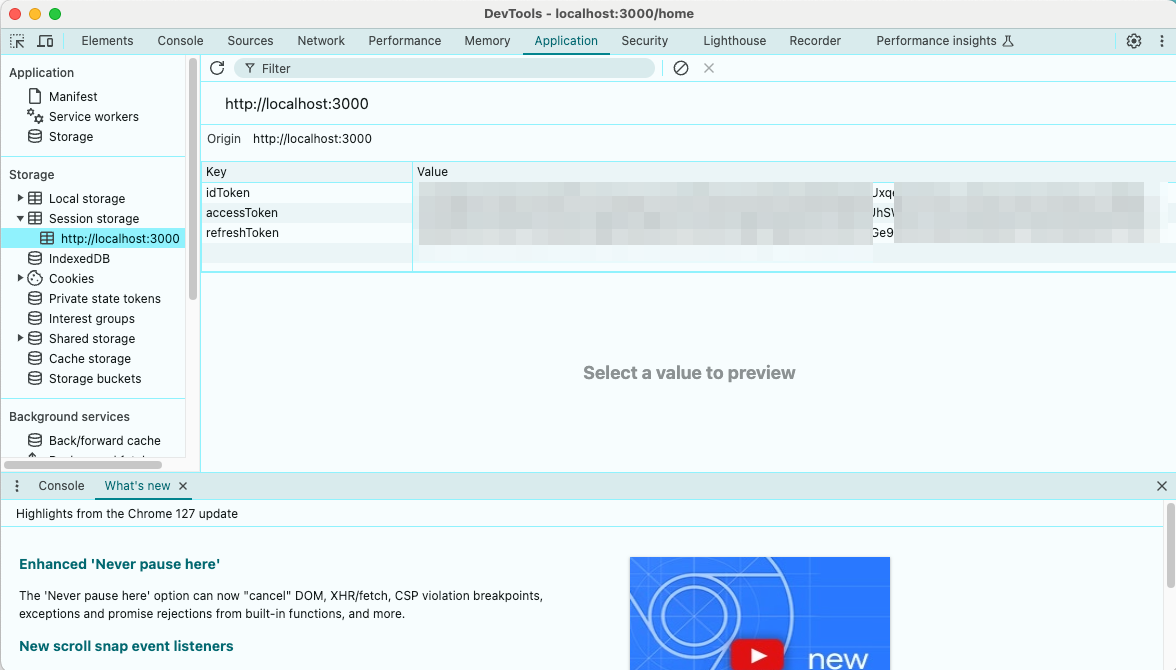Click the Manifest file icon
The width and height of the screenshot is (1176, 670).
click(34, 96)
